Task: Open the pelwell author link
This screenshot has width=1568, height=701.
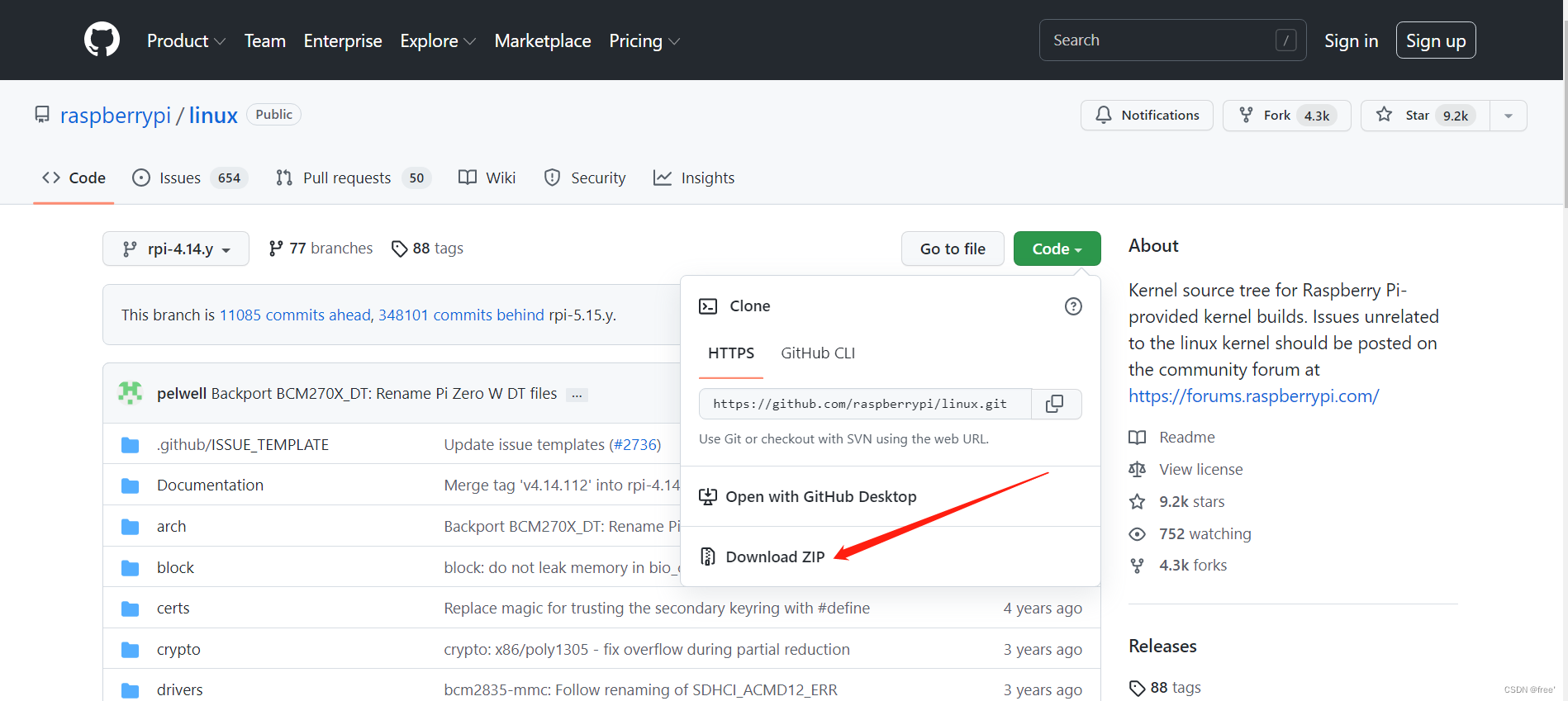Action: [x=182, y=394]
